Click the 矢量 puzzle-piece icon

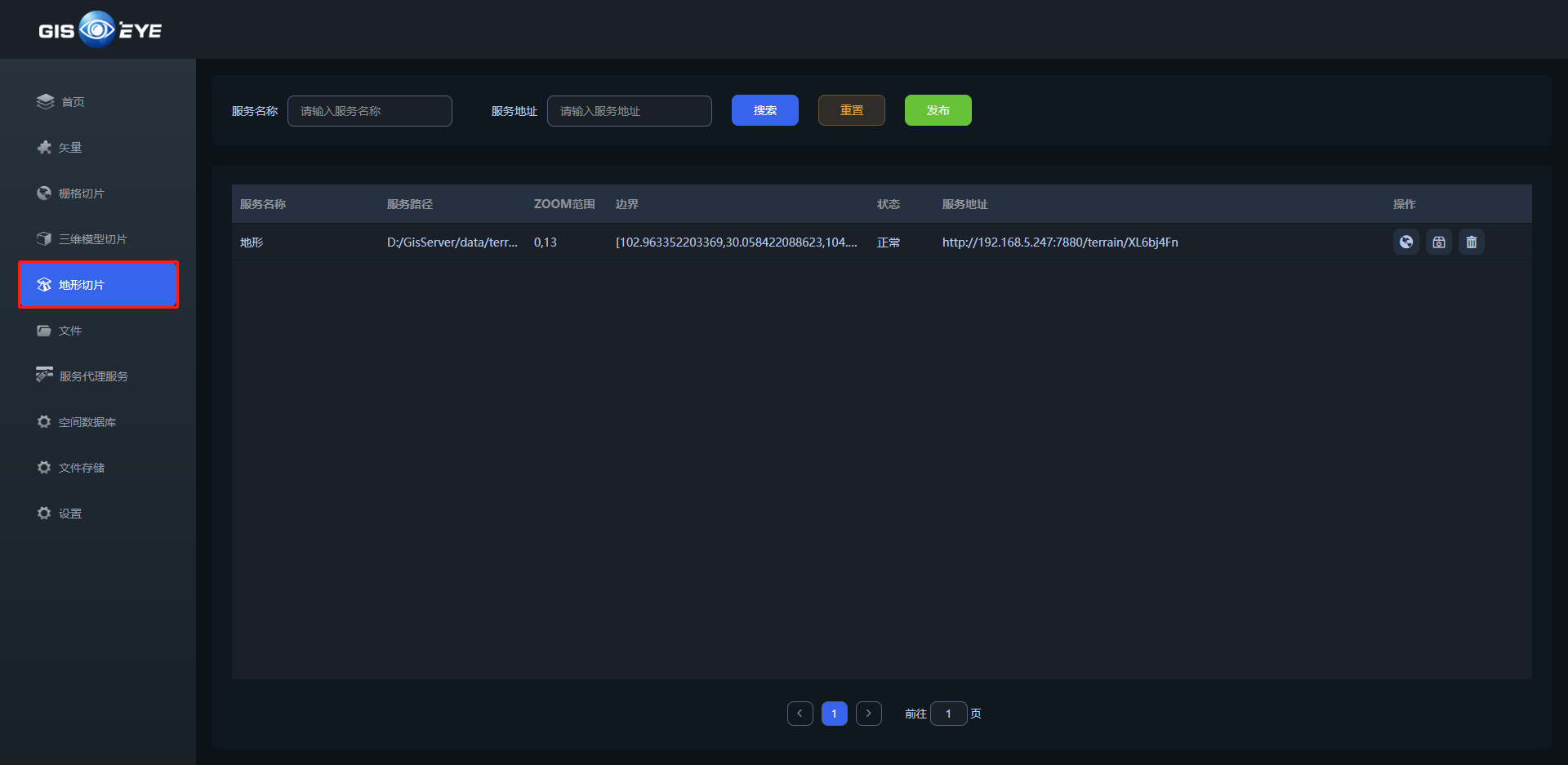(44, 147)
